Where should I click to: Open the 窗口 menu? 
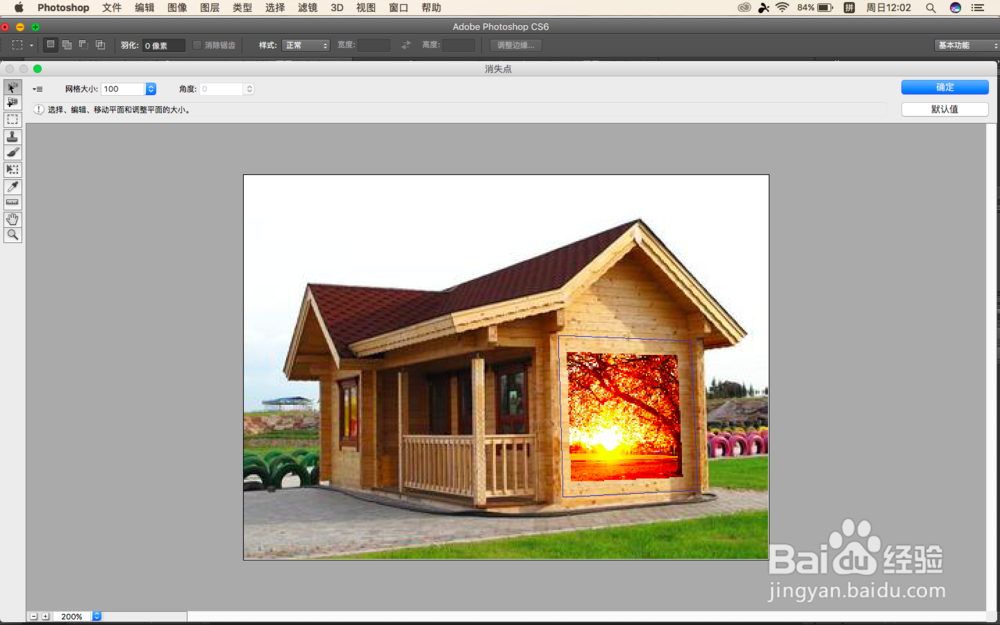(399, 8)
